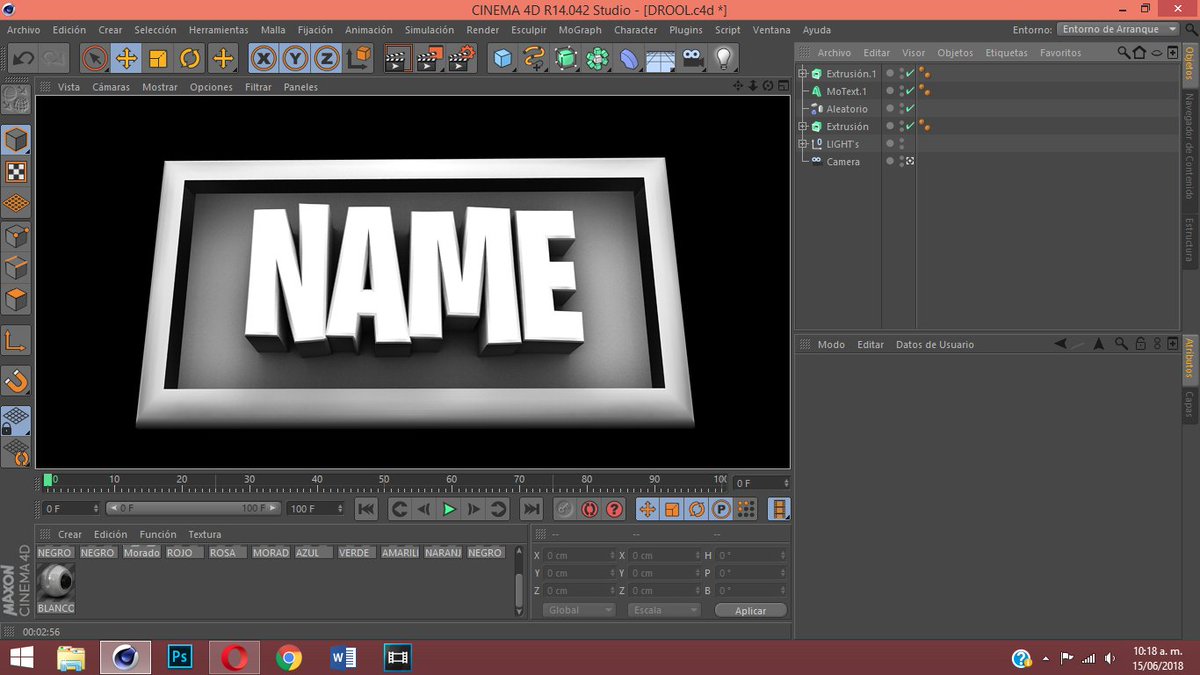
Task: Jump to start of animation
Action: (366, 509)
